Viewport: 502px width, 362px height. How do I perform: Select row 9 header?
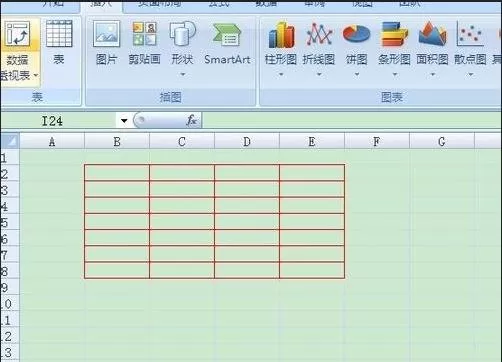pyautogui.click(x=9, y=287)
